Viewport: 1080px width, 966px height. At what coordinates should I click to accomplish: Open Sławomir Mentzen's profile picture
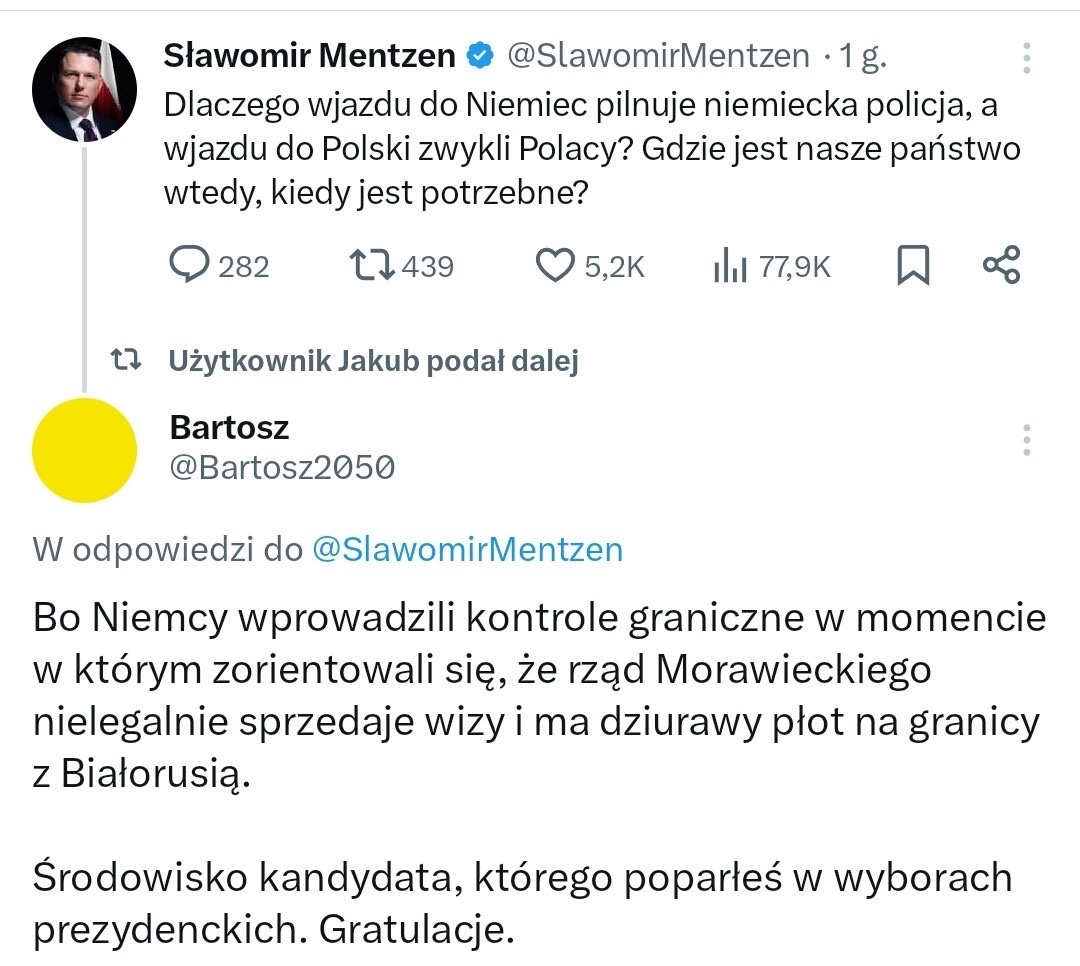pos(85,92)
